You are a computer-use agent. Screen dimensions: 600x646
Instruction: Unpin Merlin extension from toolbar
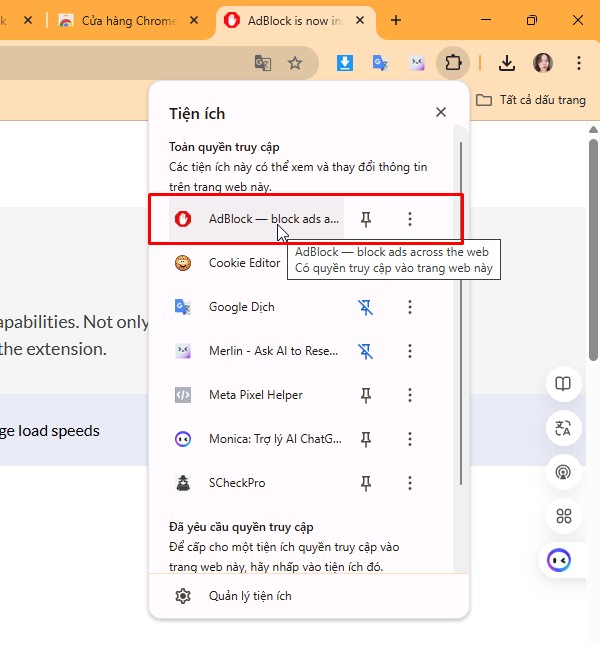366,351
